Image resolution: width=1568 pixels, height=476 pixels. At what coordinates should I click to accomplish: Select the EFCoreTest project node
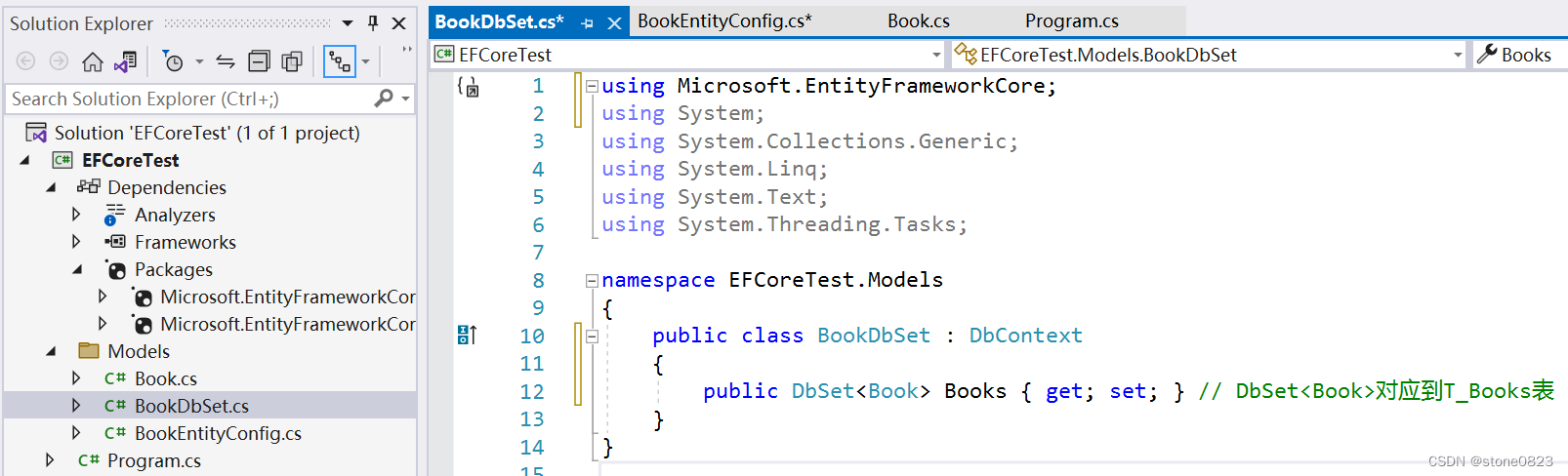point(131,160)
